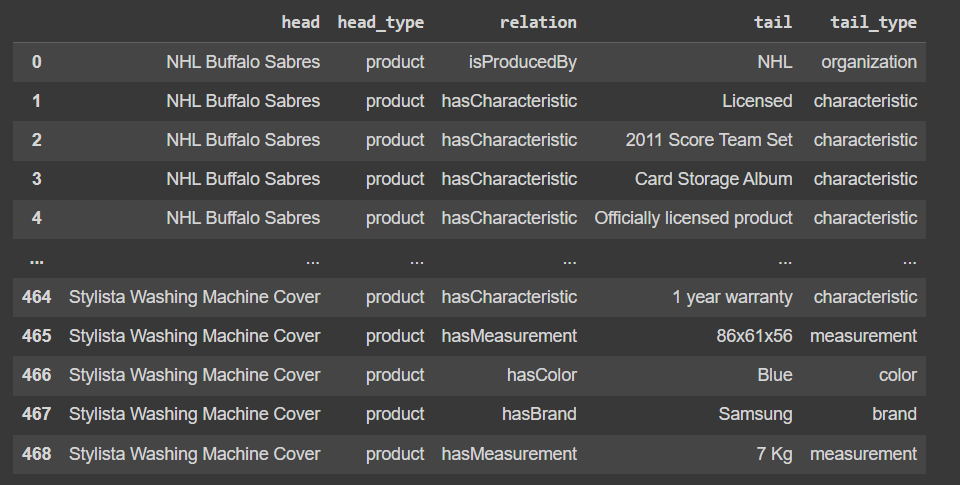
Task: Click the 'Blue' tail cell
Action: point(774,375)
